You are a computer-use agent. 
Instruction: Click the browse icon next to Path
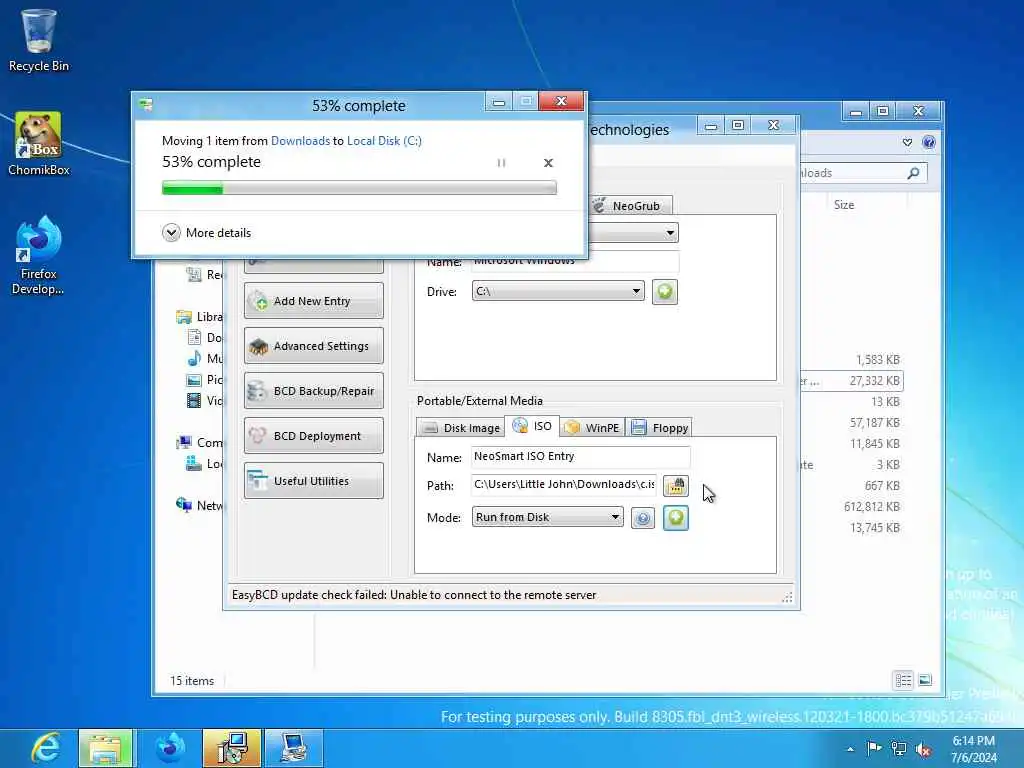tap(676, 485)
